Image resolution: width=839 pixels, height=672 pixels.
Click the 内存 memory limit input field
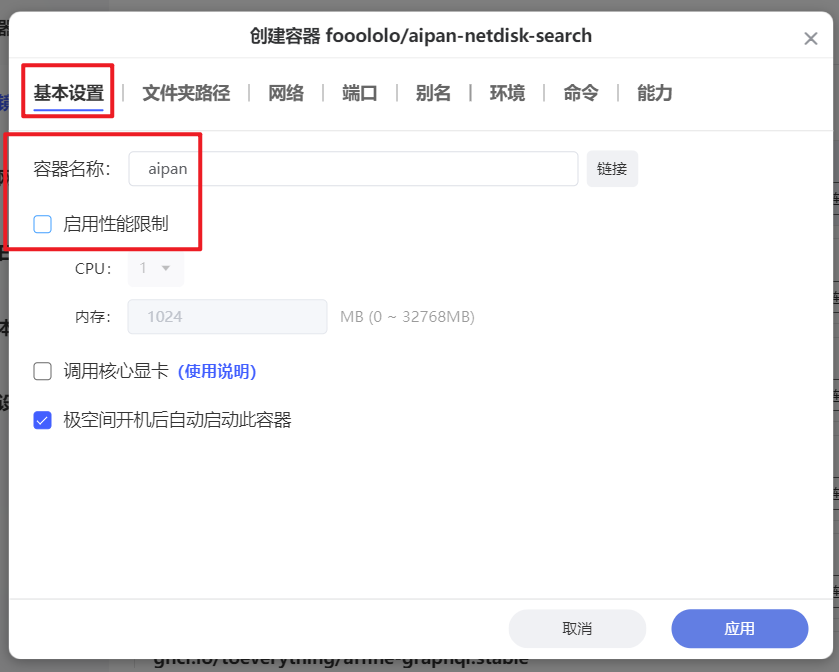click(227, 316)
